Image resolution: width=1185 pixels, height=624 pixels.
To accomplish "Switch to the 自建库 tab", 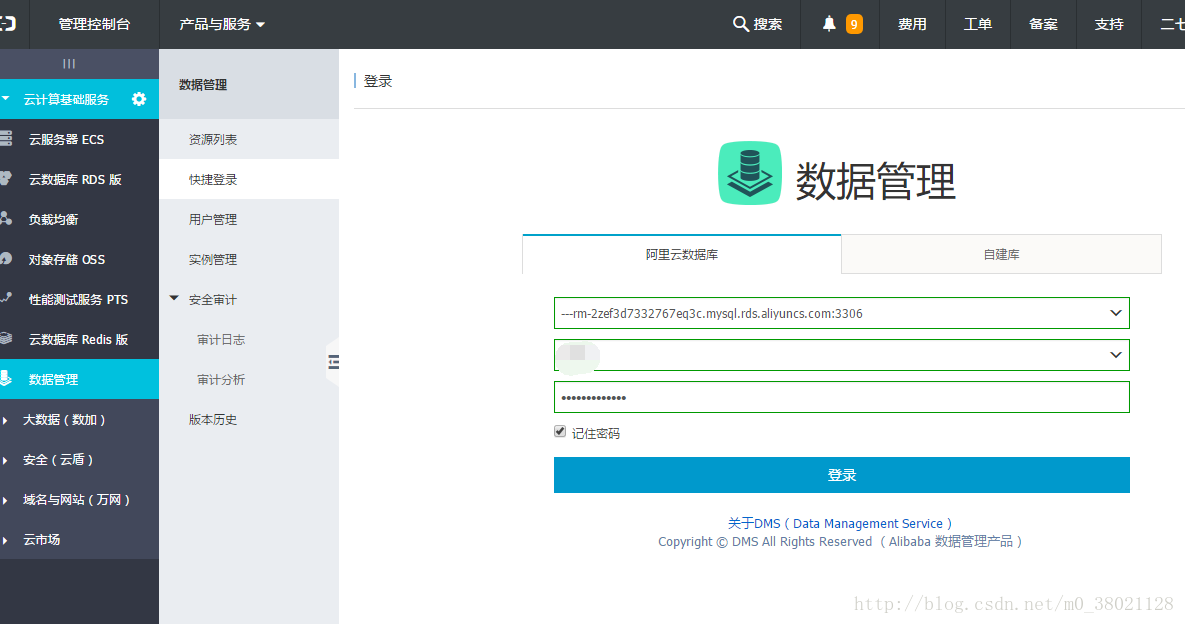I will click(1001, 255).
